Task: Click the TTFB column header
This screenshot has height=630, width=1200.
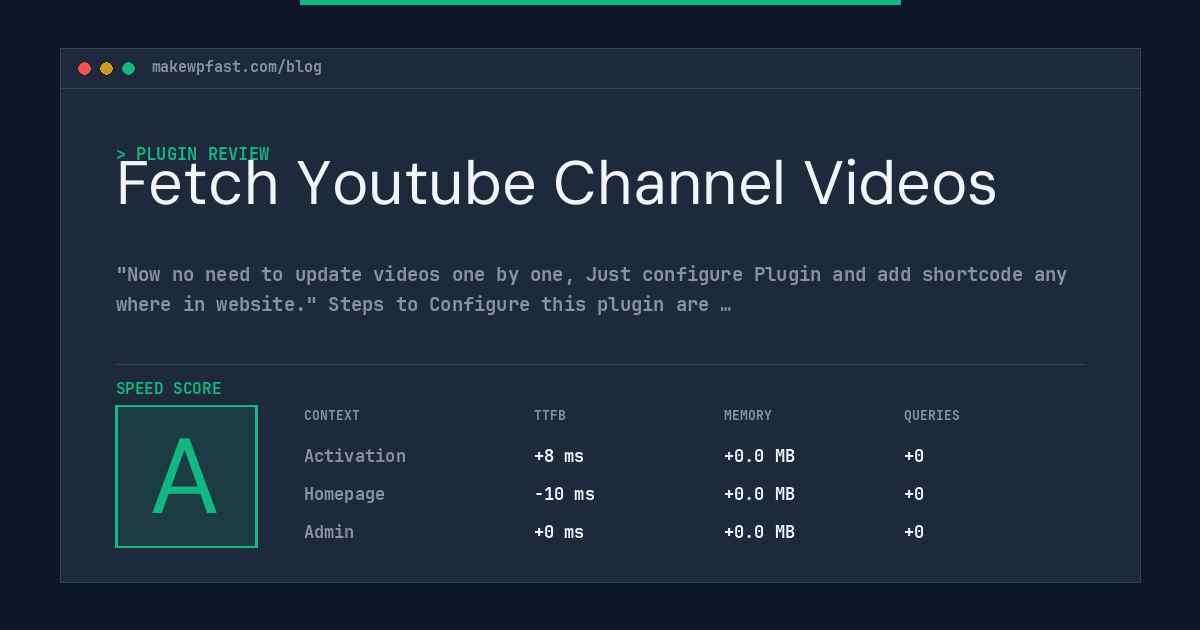Action: [x=550, y=416]
